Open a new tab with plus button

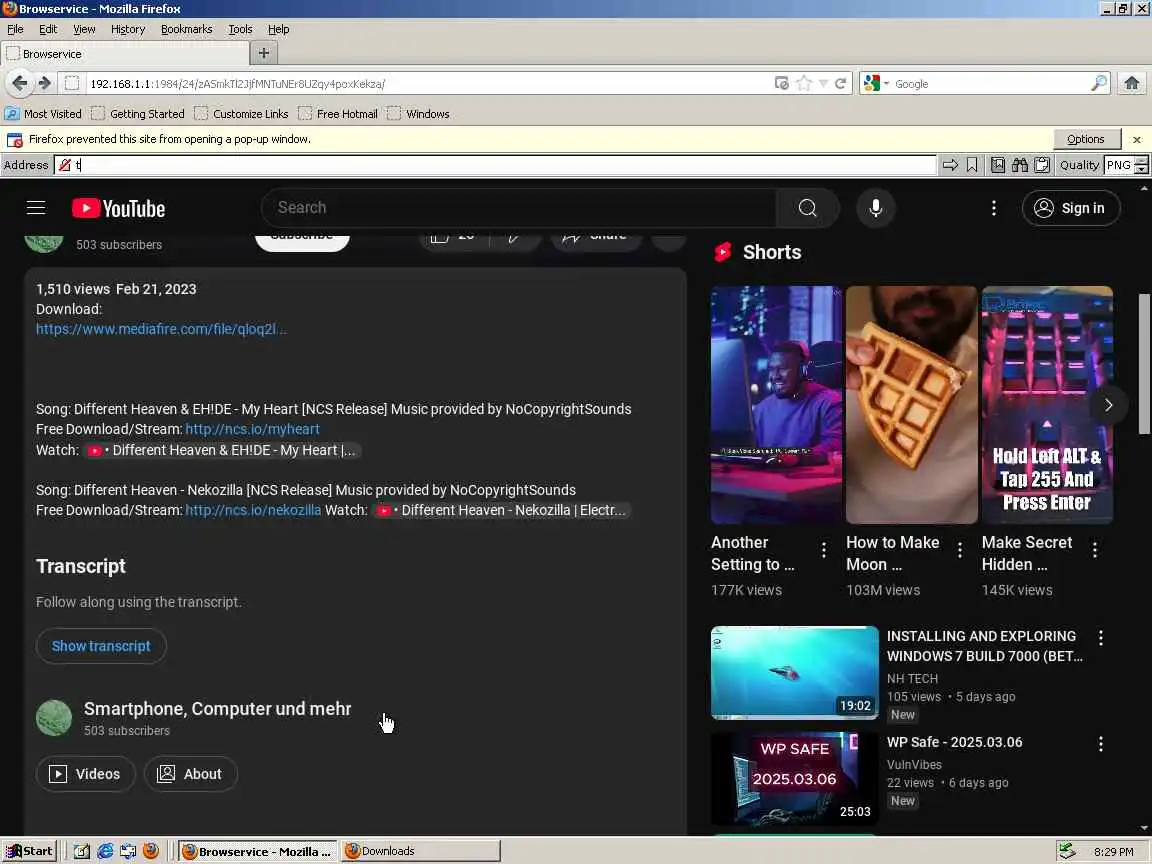coord(264,53)
